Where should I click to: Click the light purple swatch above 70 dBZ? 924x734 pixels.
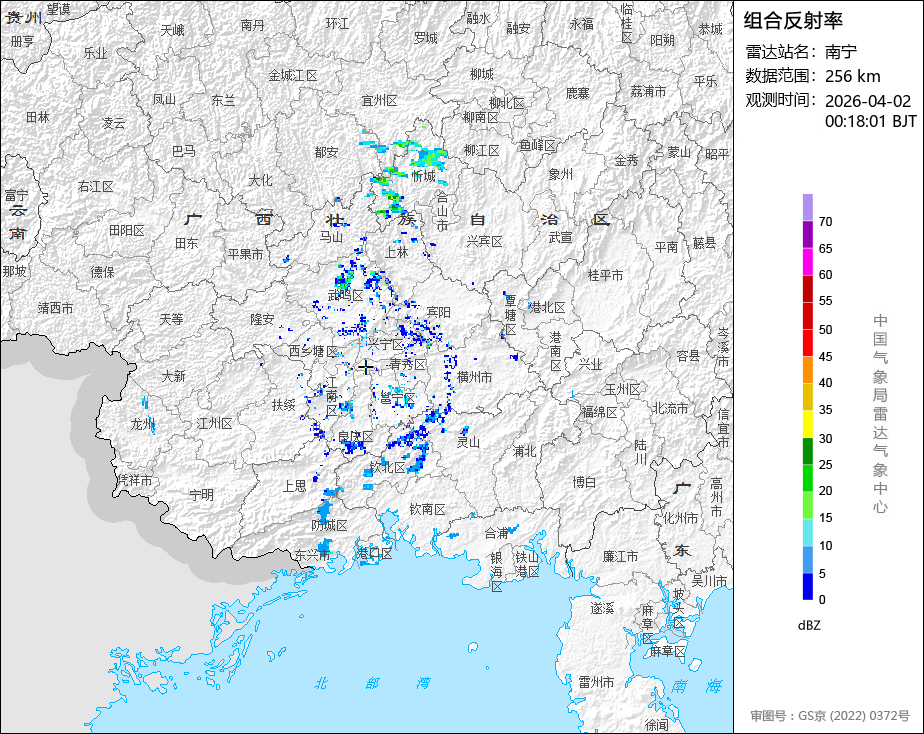[808, 207]
